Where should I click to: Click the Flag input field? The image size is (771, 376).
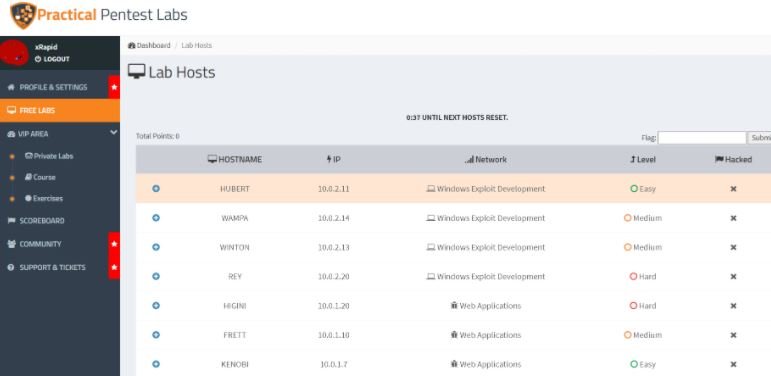[702, 138]
